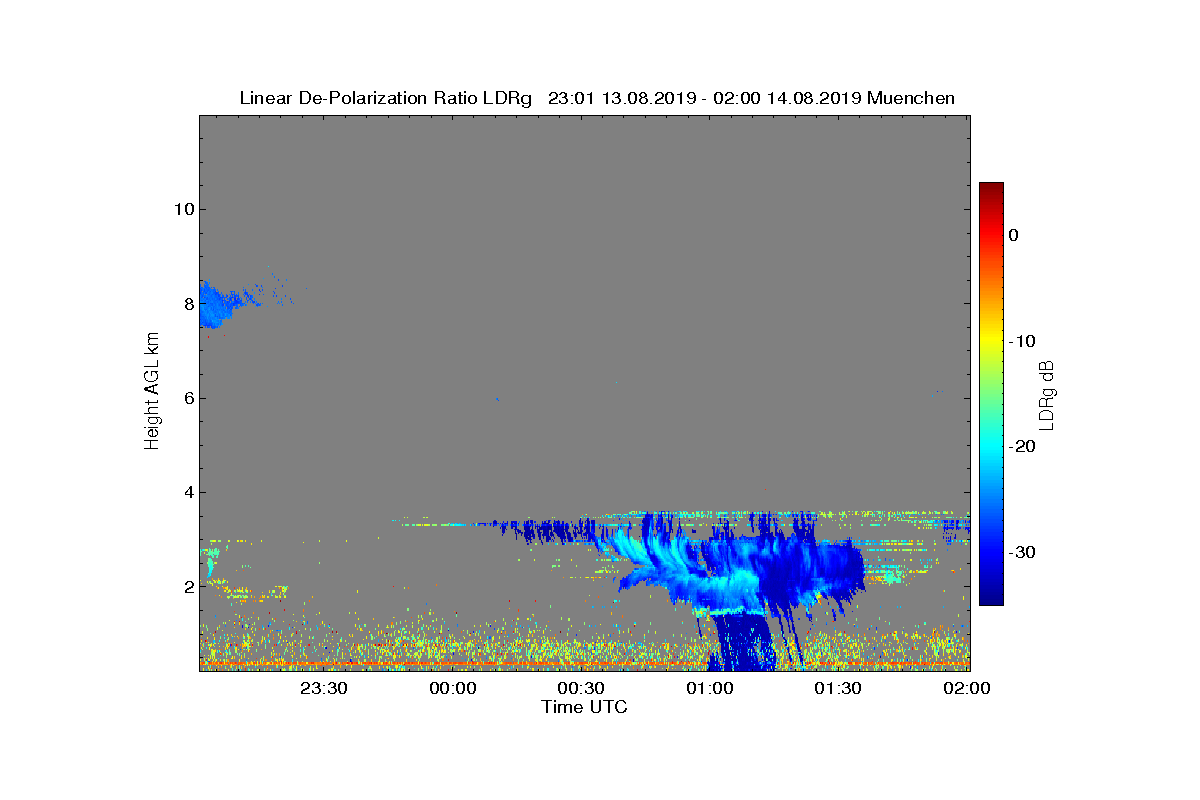Click the '01:00' time tick label
The image size is (1200, 800).
[710, 688]
